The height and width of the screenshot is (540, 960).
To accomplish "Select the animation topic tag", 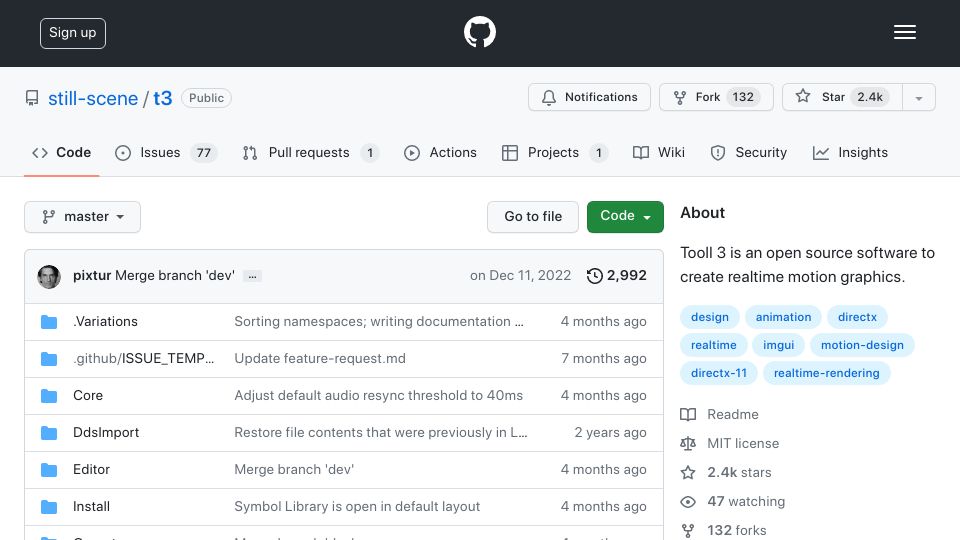I will click(783, 317).
